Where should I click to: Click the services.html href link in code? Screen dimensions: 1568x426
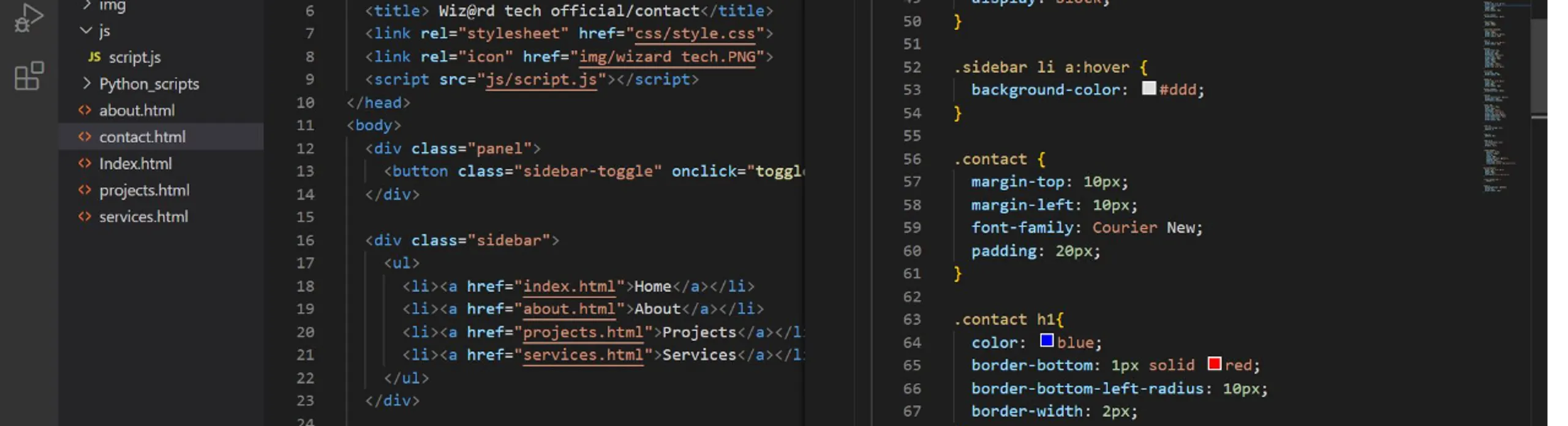582,355
